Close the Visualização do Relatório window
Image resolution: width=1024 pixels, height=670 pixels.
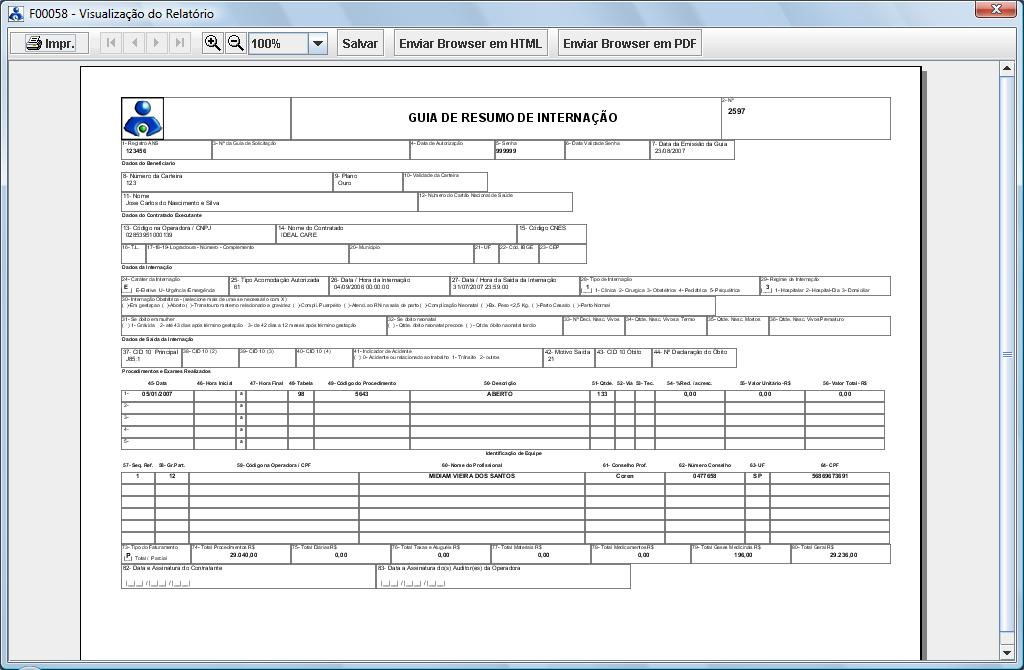[x=997, y=9]
